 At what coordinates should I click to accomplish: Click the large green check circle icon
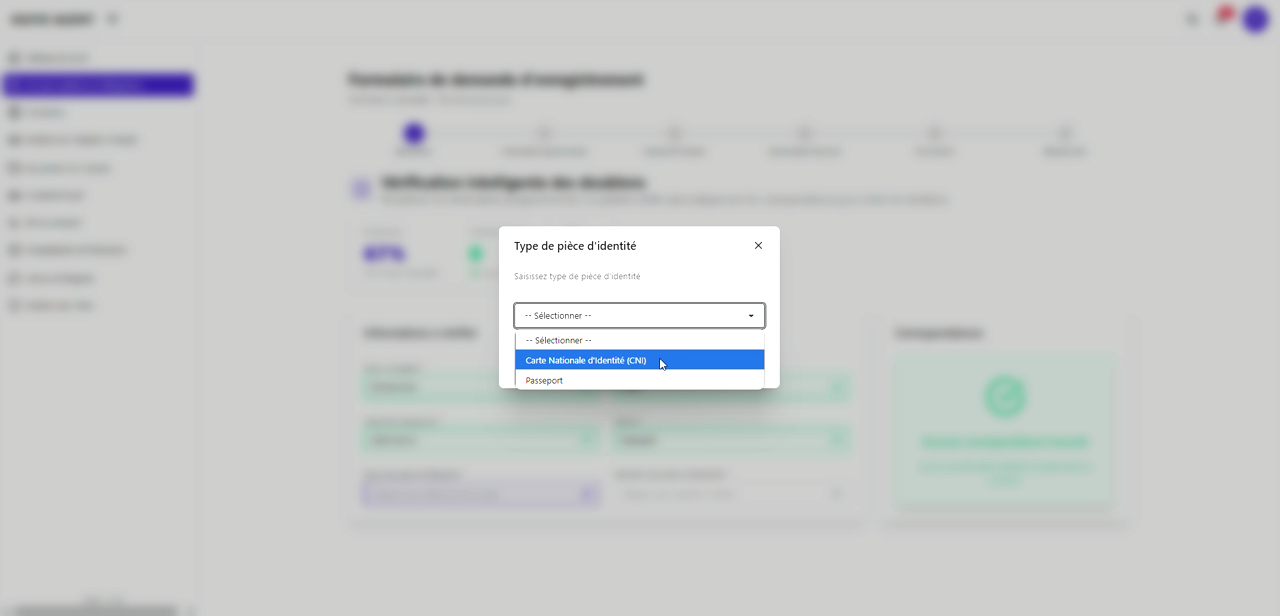1004,397
